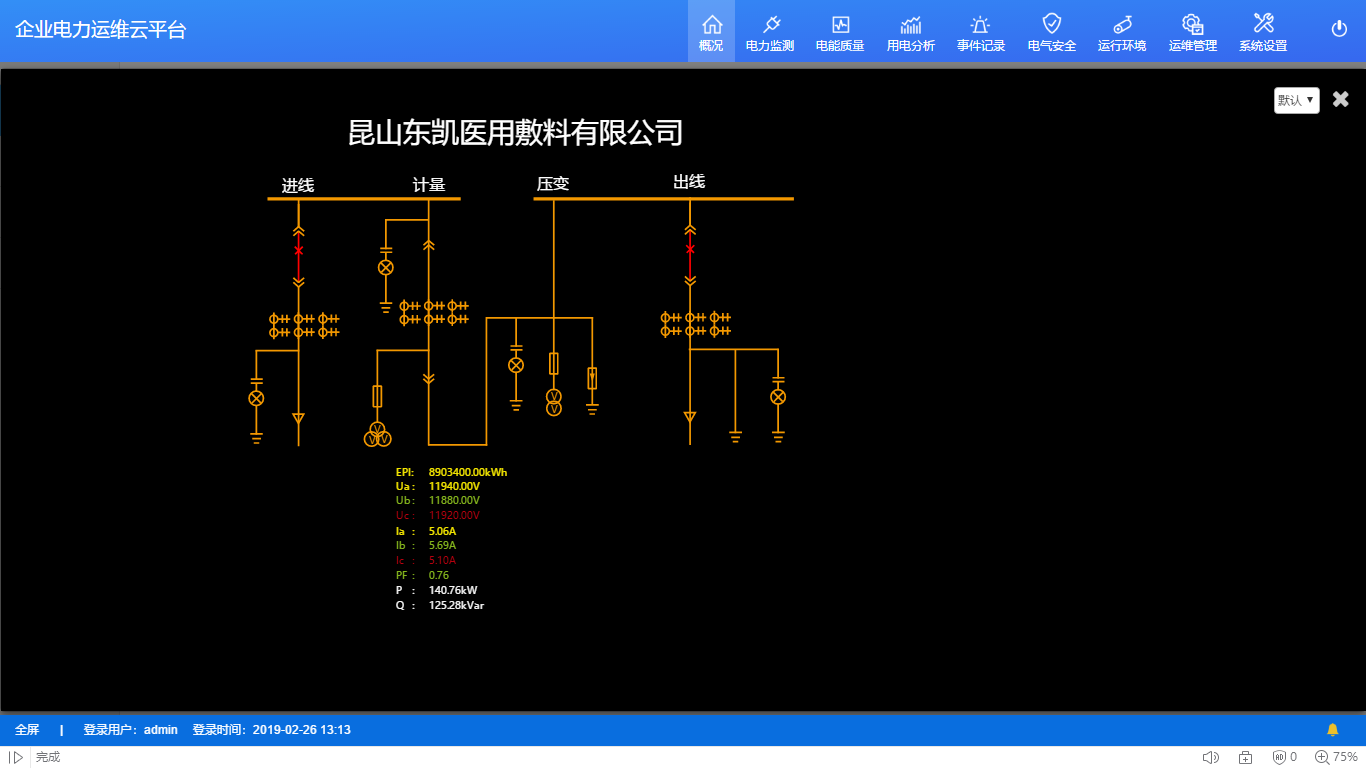This screenshot has height=768, width=1366.
Task: Click the 压变 voltage transformer label
Action: click(553, 184)
